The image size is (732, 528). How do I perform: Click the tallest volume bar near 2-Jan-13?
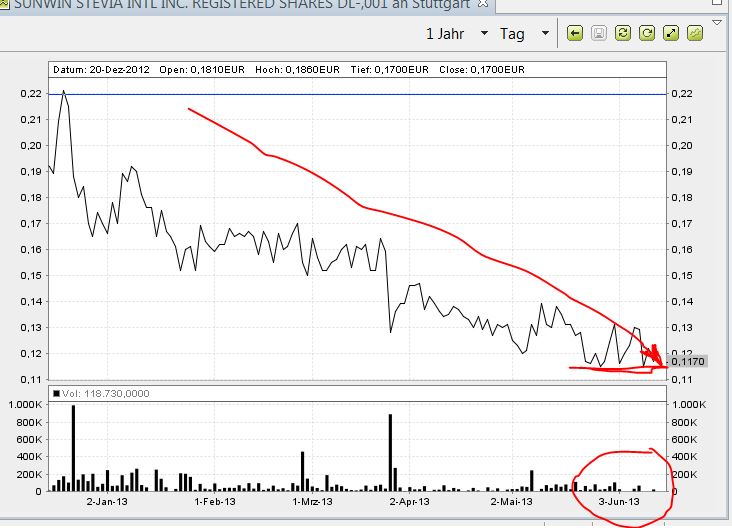[73, 448]
